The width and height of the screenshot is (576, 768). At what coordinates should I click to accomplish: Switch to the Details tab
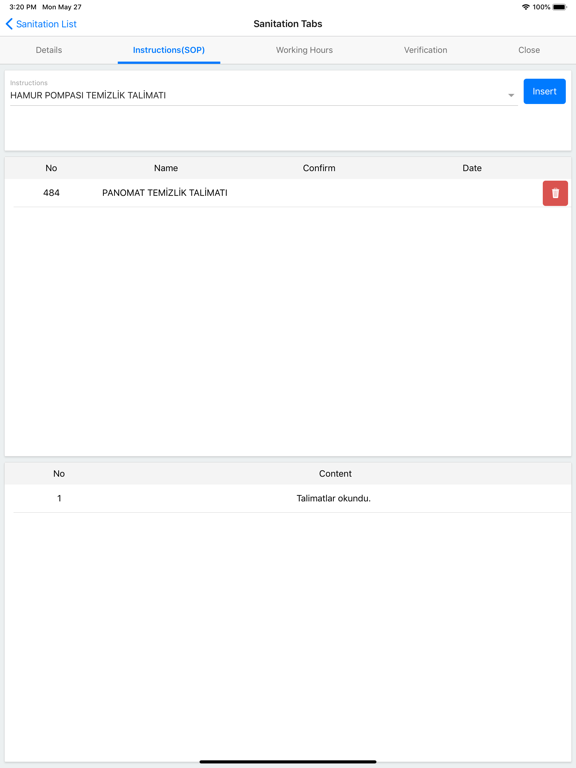[49, 50]
